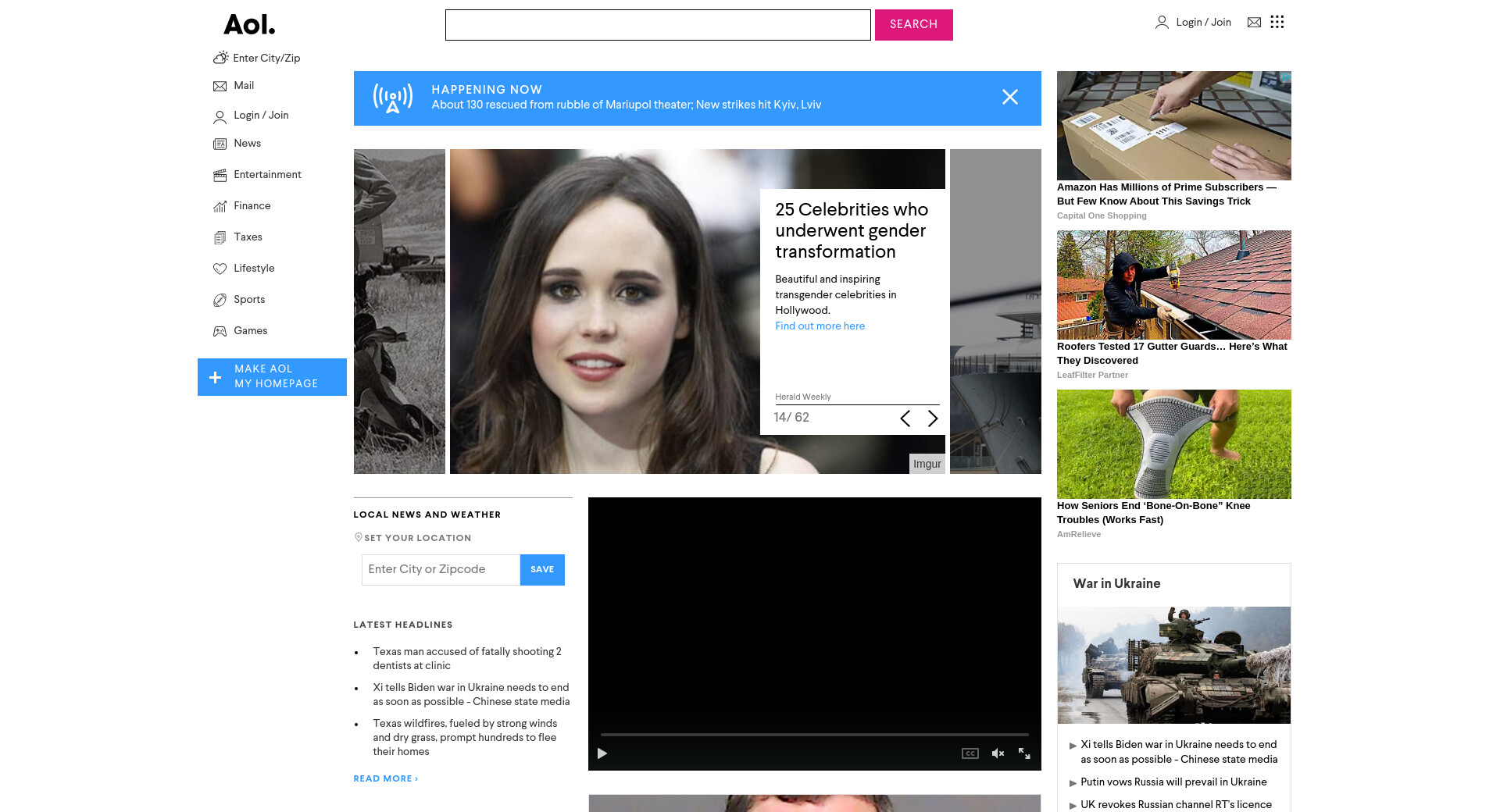Image resolution: width=1500 pixels, height=812 pixels.
Task: Click the mail envelope icon in header
Action: click(x=1254, y=23)
